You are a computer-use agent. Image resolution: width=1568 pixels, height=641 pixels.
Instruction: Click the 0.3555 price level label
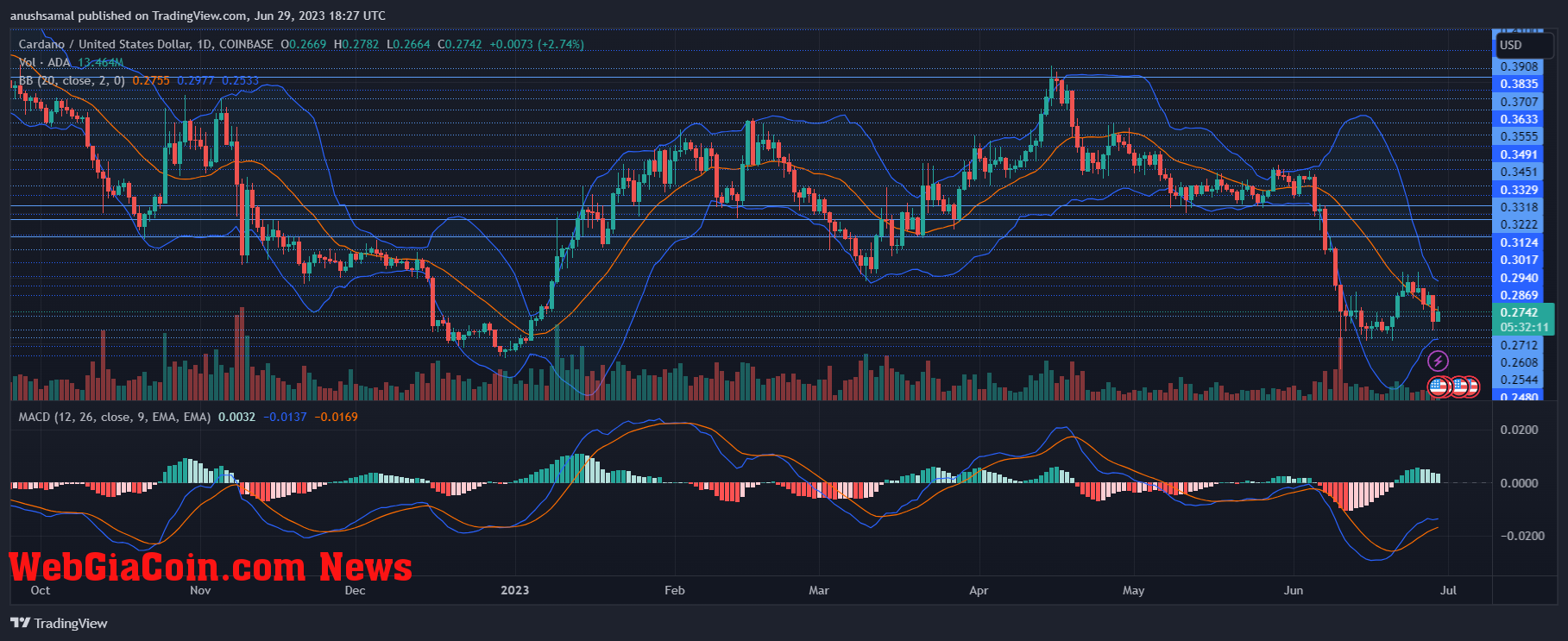[1519, 136]
